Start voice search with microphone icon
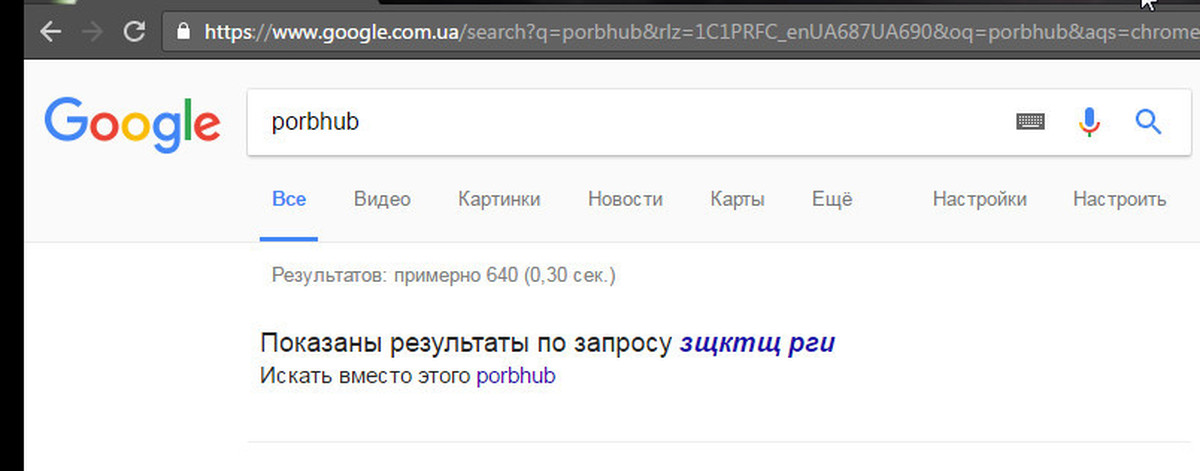 1089,122
